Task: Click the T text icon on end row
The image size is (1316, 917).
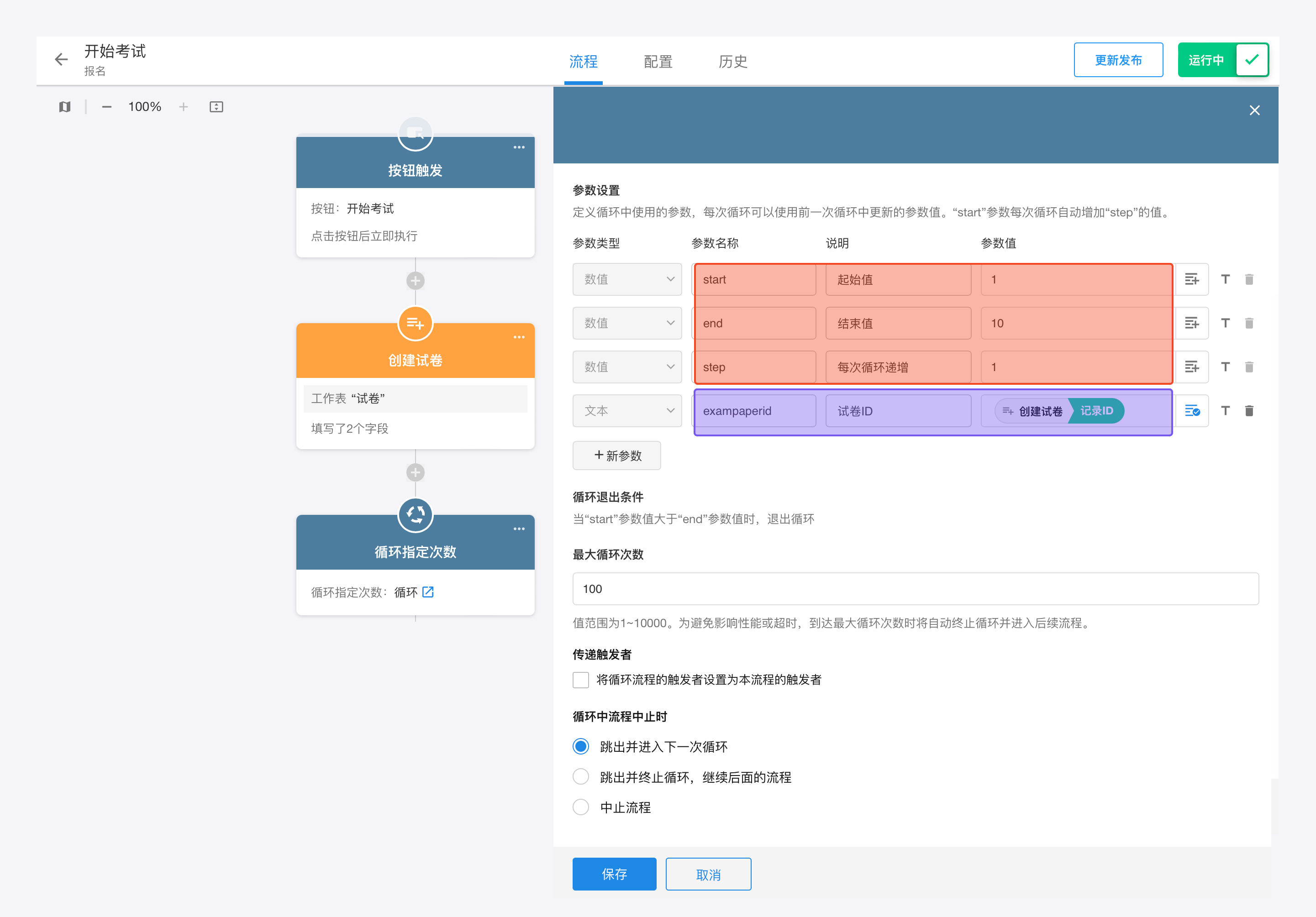Action: click(1225, 323)
